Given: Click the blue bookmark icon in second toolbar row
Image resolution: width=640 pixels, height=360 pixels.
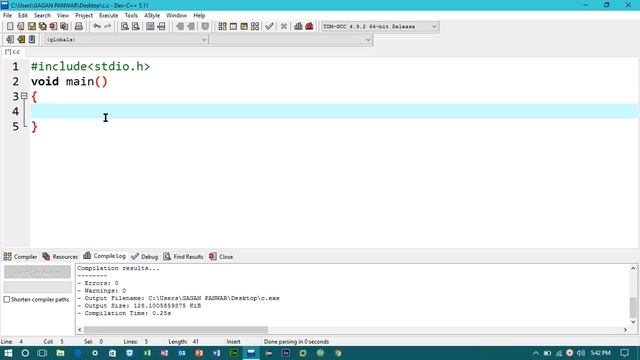Looking at the screenshot, I should pos(32,40).
